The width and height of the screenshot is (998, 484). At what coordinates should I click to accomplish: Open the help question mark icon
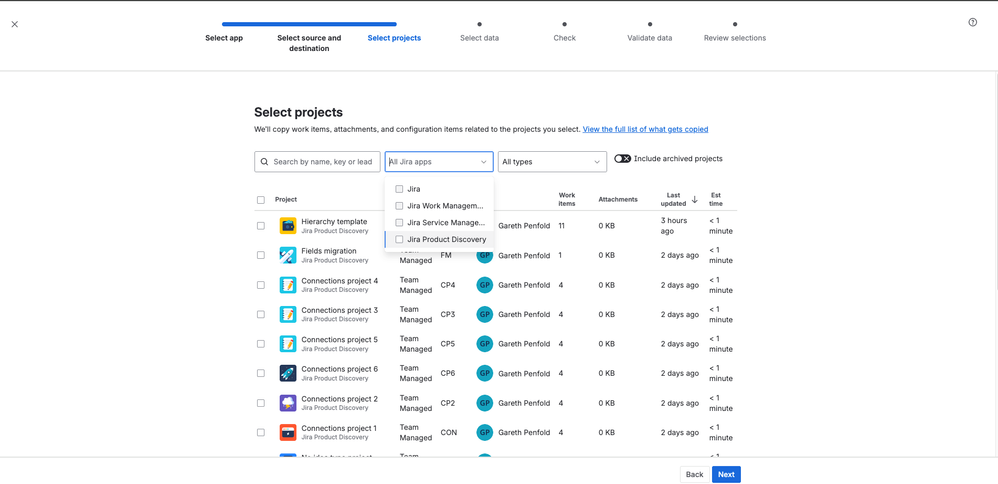click(973, 22)
